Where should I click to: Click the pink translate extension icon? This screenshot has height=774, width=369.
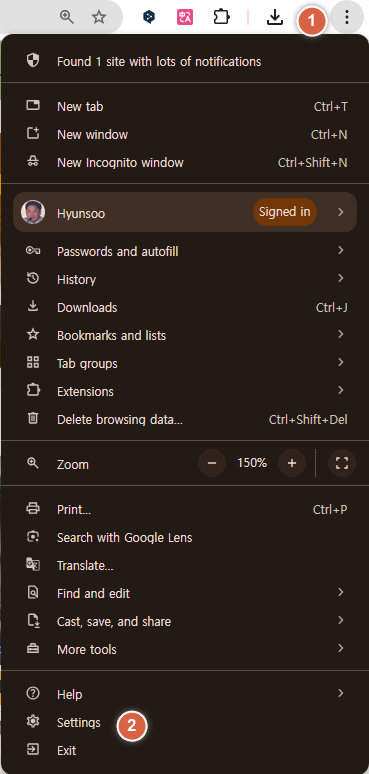pos(185,17)
